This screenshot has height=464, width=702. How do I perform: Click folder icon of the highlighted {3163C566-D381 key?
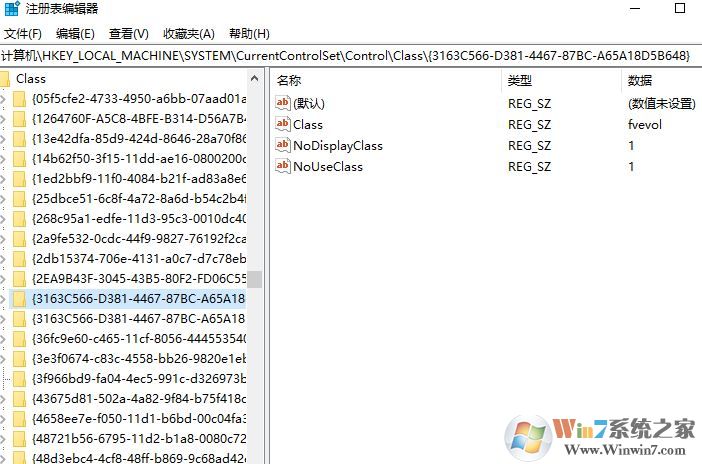pos(19,299)
